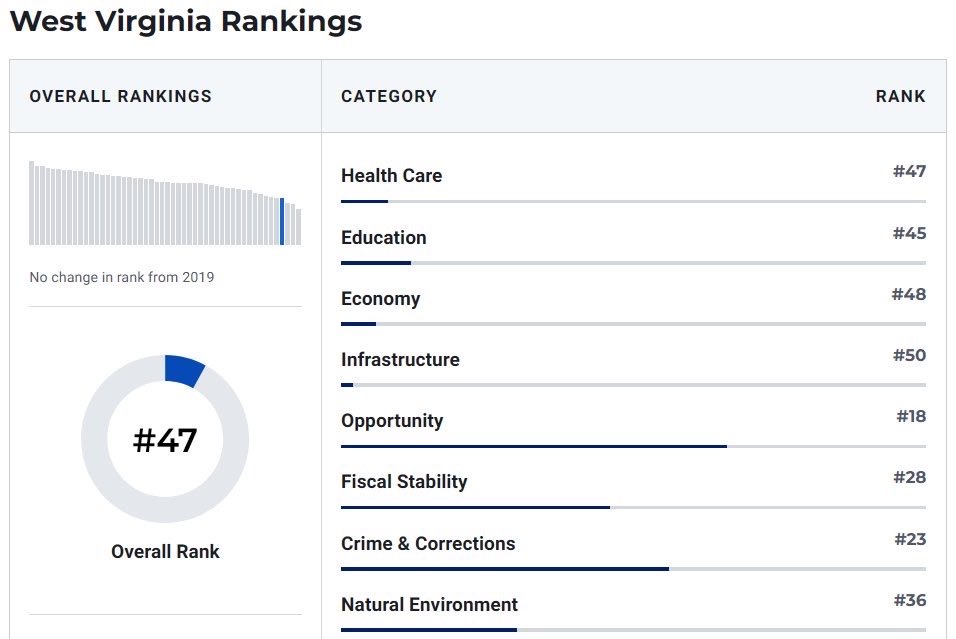Click the highlighted blue bar in chart

pyautogui.click(x=282, y=221)
